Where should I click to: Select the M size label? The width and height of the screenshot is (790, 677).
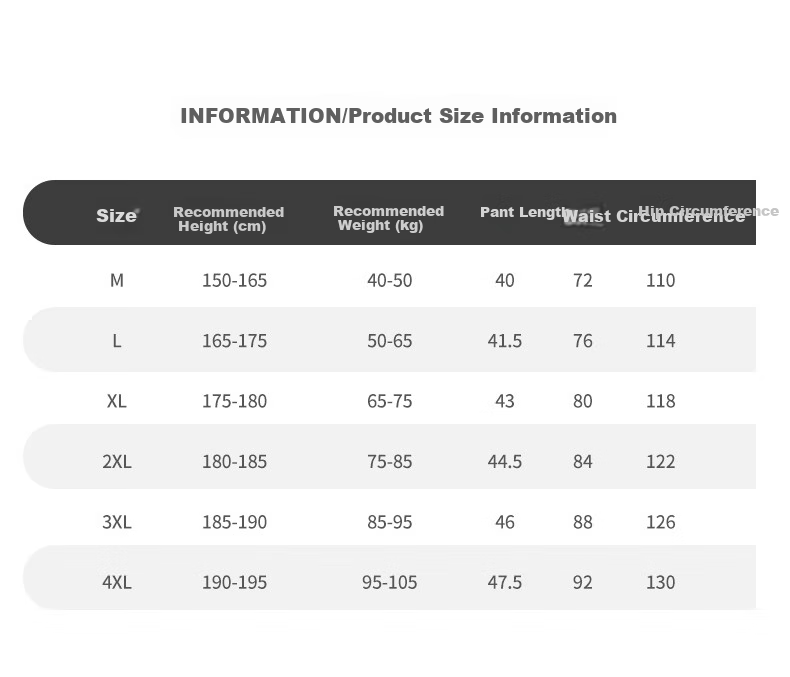117,280
